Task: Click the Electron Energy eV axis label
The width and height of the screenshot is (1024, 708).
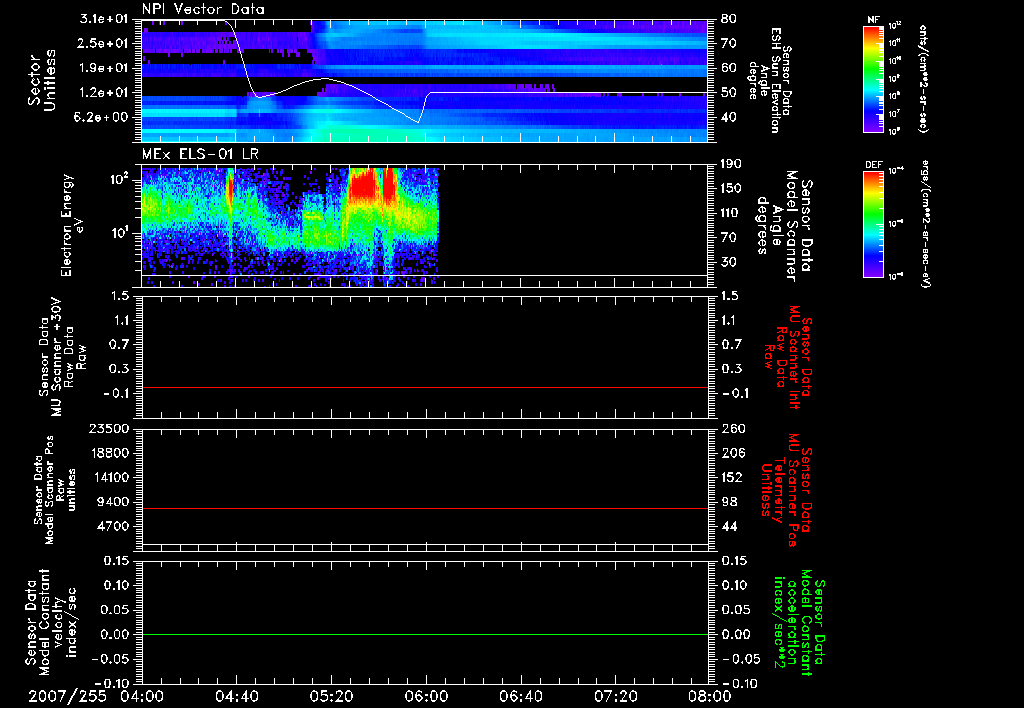Action: [x=71, y=225]
